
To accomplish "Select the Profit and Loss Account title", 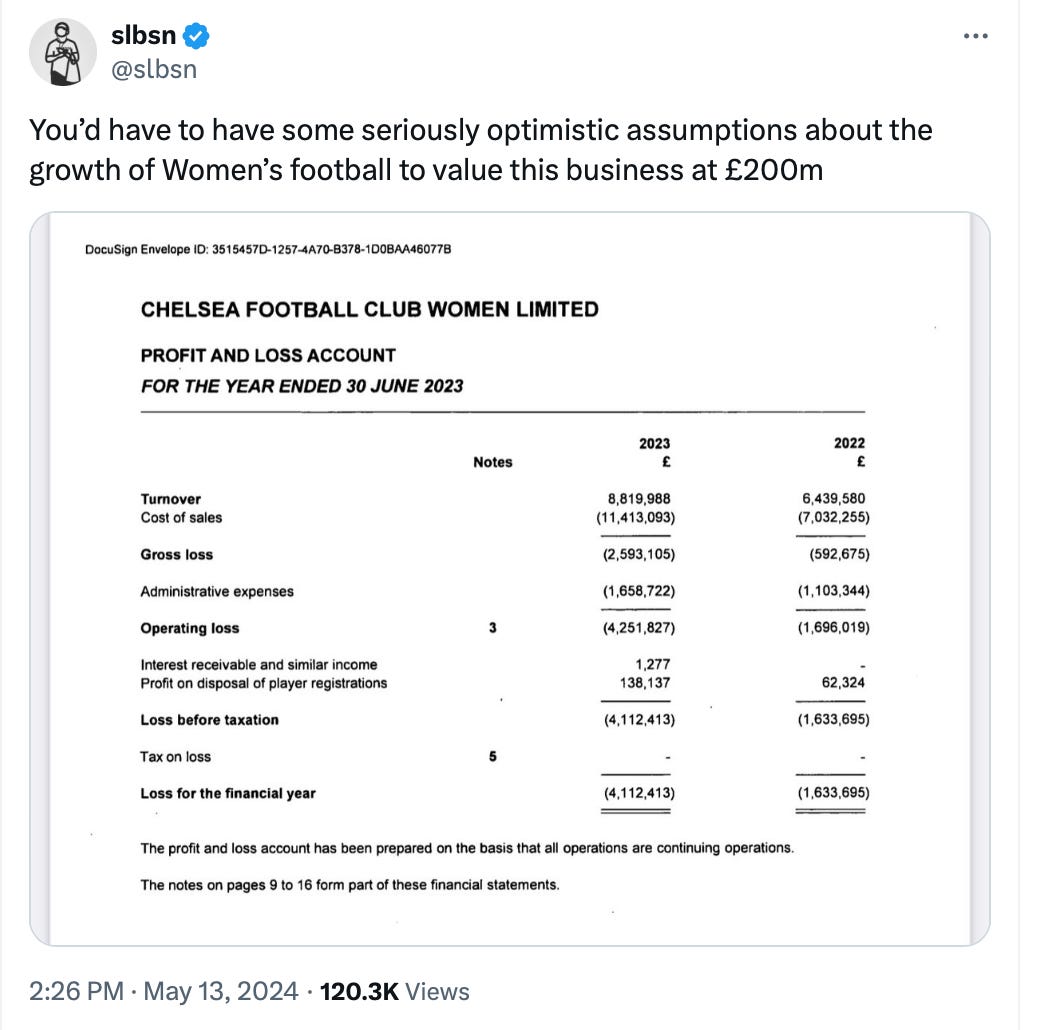I will coord(268,355).
